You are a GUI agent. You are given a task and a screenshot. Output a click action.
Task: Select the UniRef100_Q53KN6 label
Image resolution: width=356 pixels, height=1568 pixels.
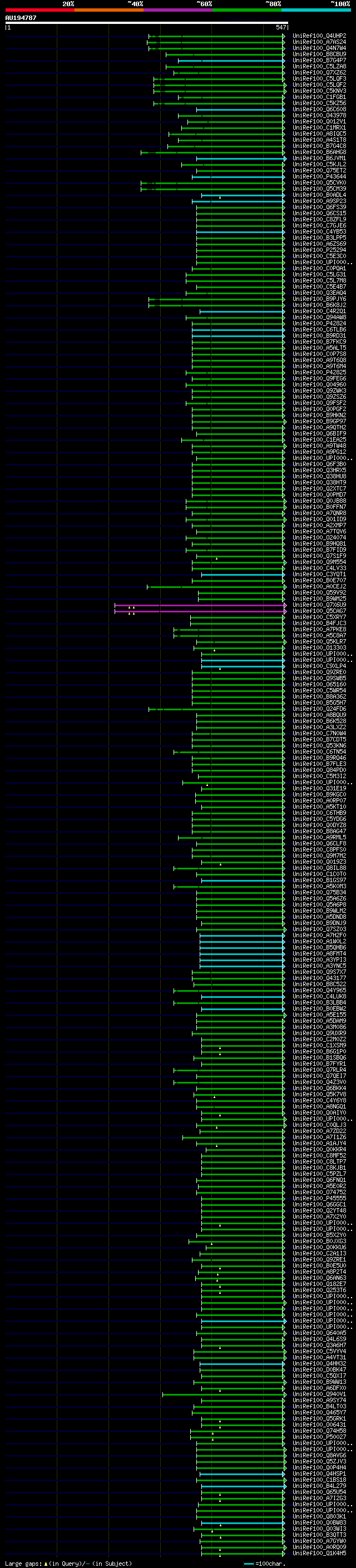(319, 746)
